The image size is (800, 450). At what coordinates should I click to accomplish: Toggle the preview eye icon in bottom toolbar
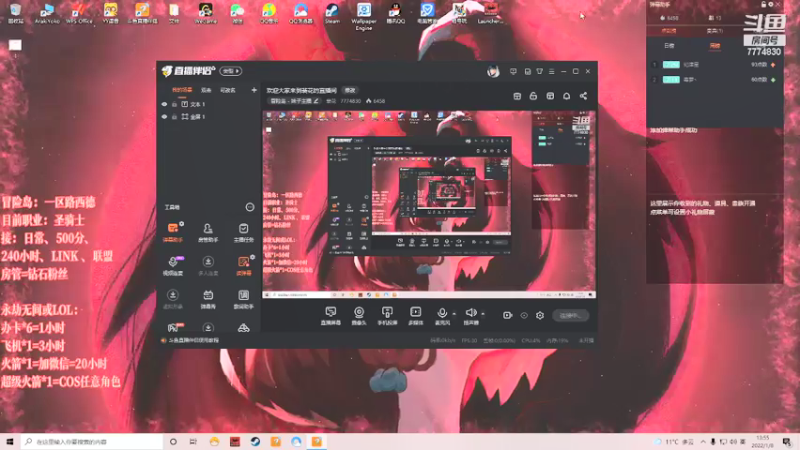pos(524,316)
